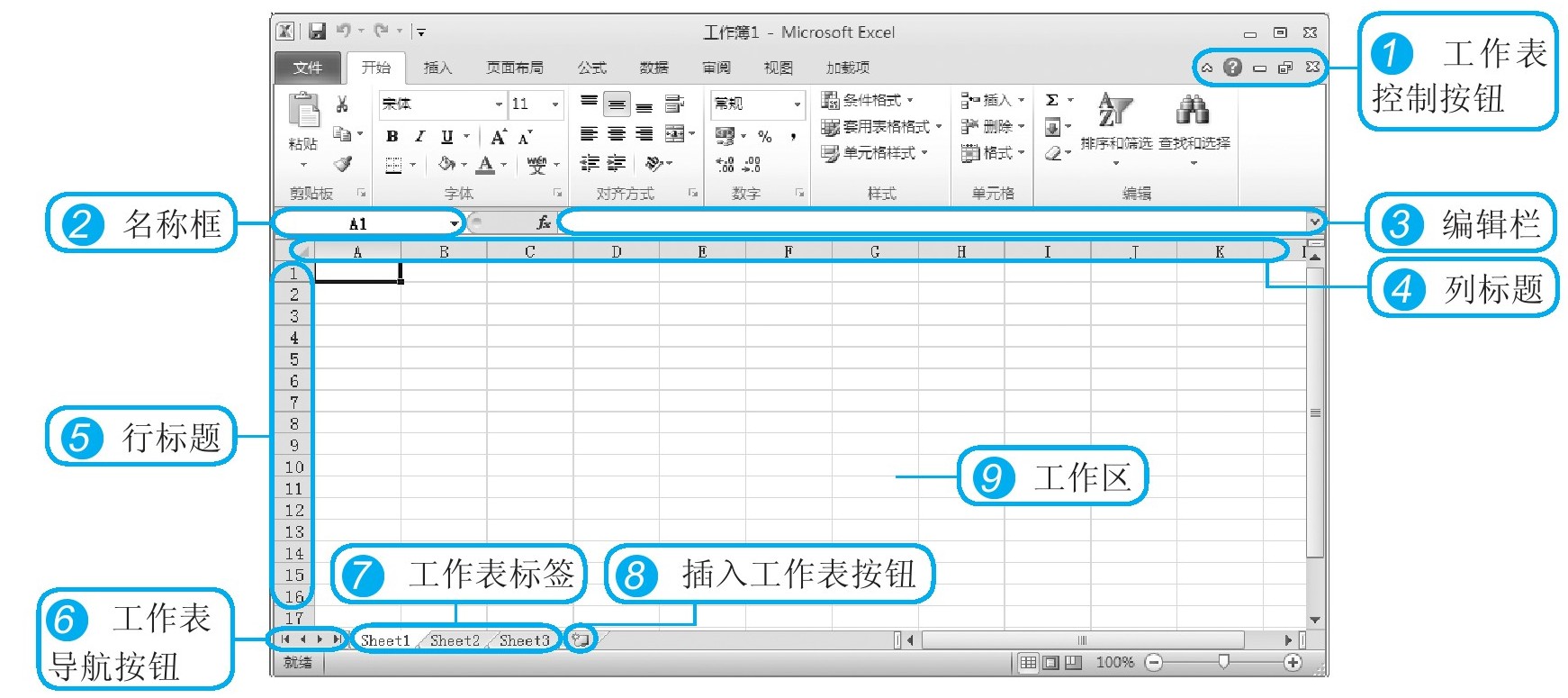Select the Sheet2 worksheet tab
This screenshot has width=1568, height=698.
tap(455, 640)
